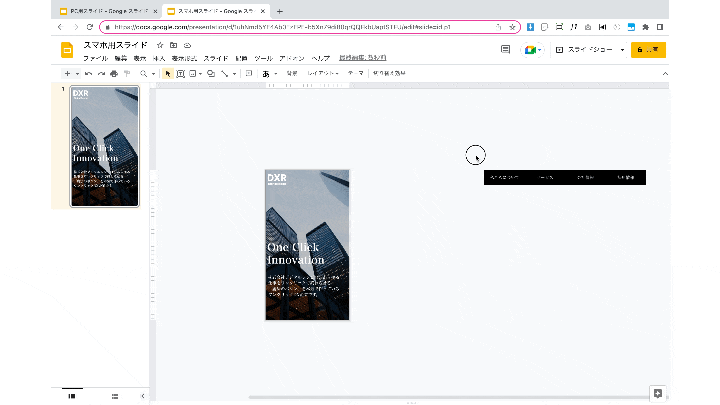Viewport: 720px width, 405px height.
Task: Click the print icon in the toolbar
Action: pos(113,74)
